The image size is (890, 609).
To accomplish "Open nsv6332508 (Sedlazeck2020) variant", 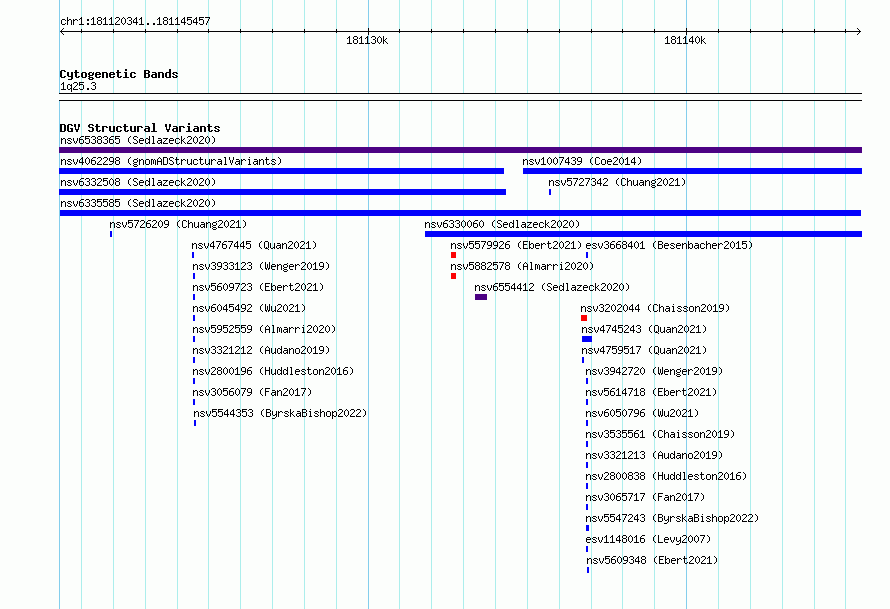I will (138, 182).
